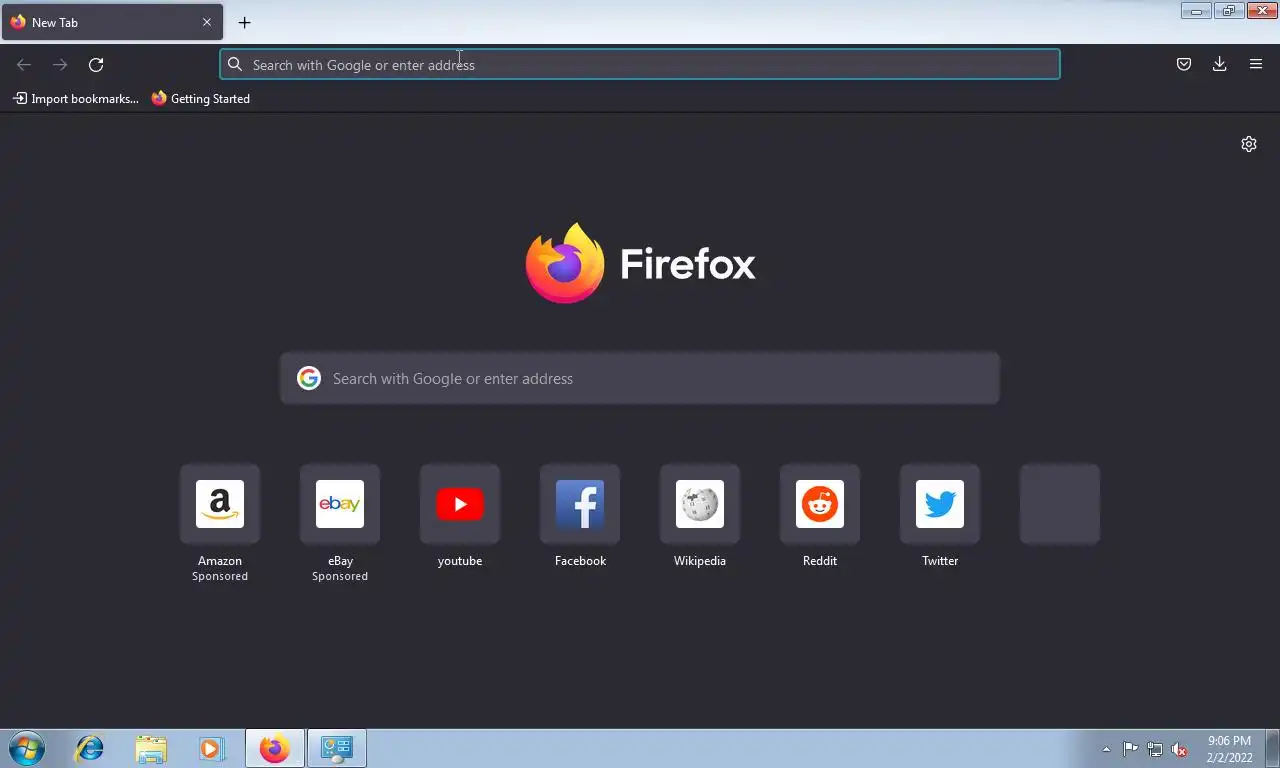Open the Firefox application menu
Viewport: 1280px width, 768px height.
1256,64
